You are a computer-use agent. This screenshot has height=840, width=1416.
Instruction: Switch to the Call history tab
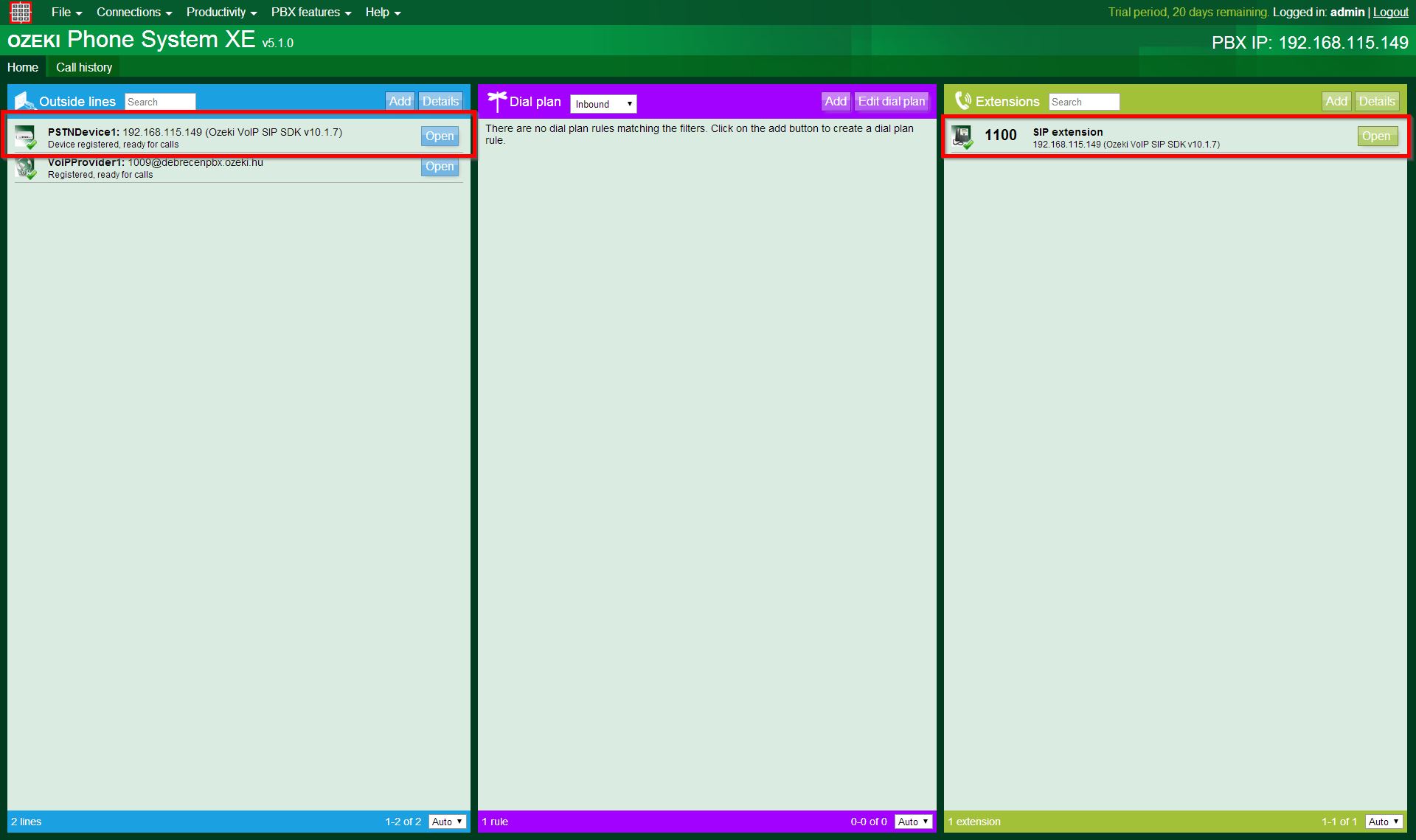tap(83, 67)
